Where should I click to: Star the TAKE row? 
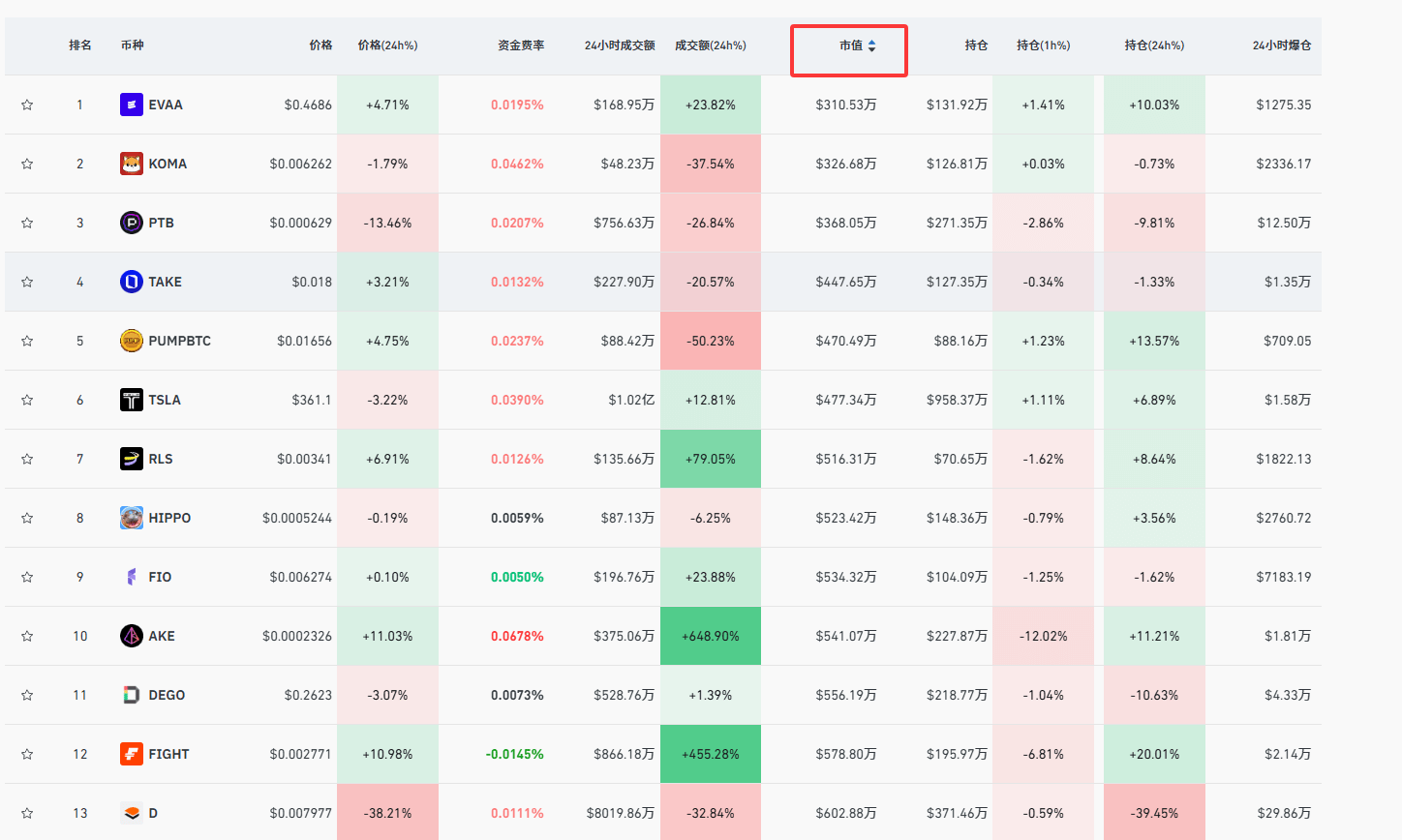[27, 282]
